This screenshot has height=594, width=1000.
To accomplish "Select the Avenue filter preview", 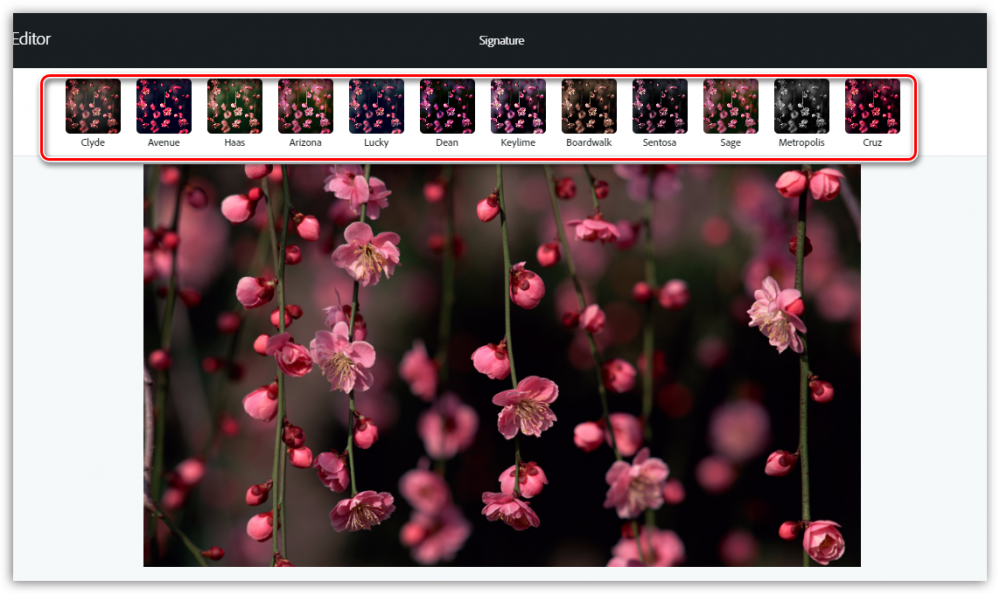I will [164, 106].
